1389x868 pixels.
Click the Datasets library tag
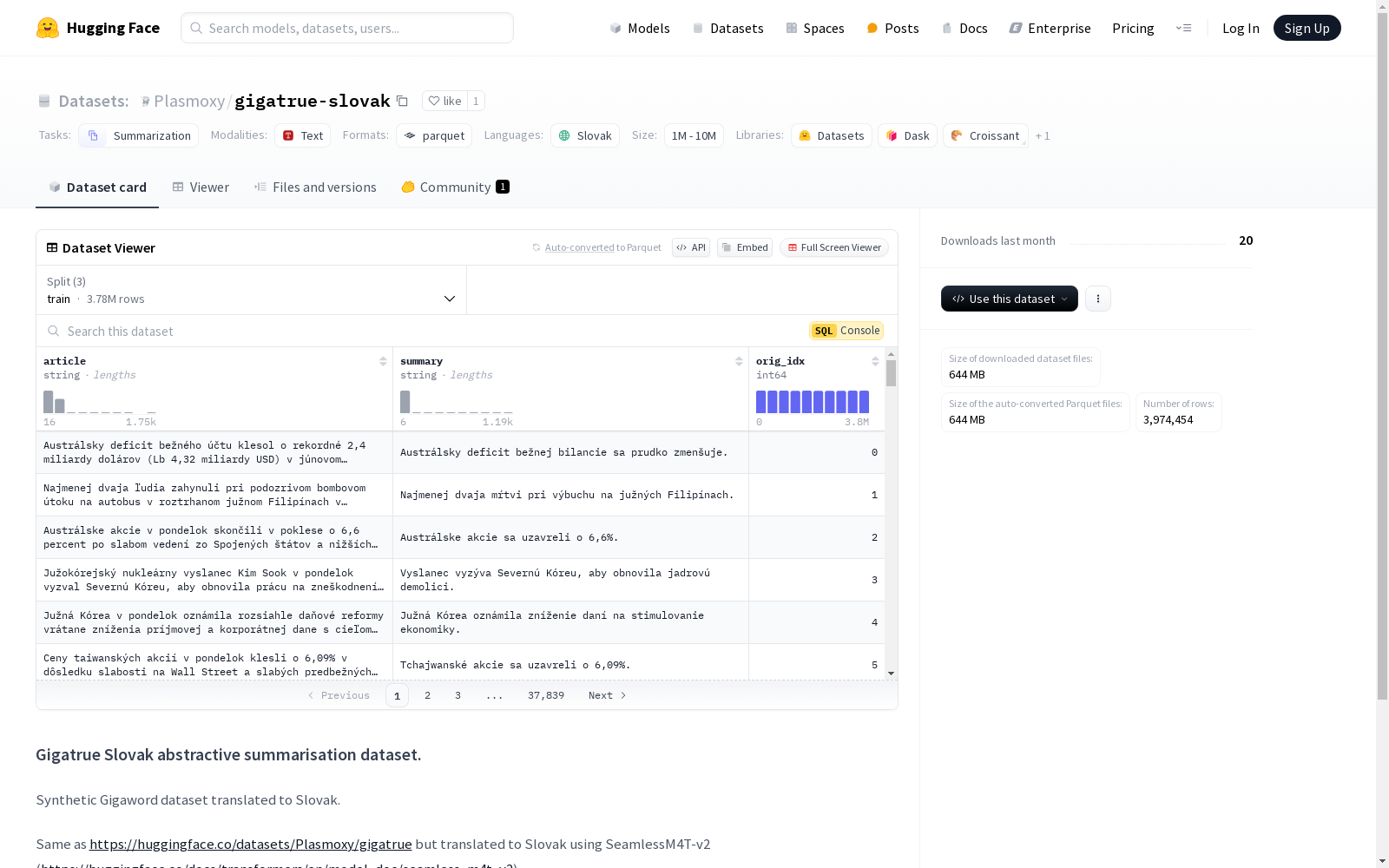pos(832,135)
